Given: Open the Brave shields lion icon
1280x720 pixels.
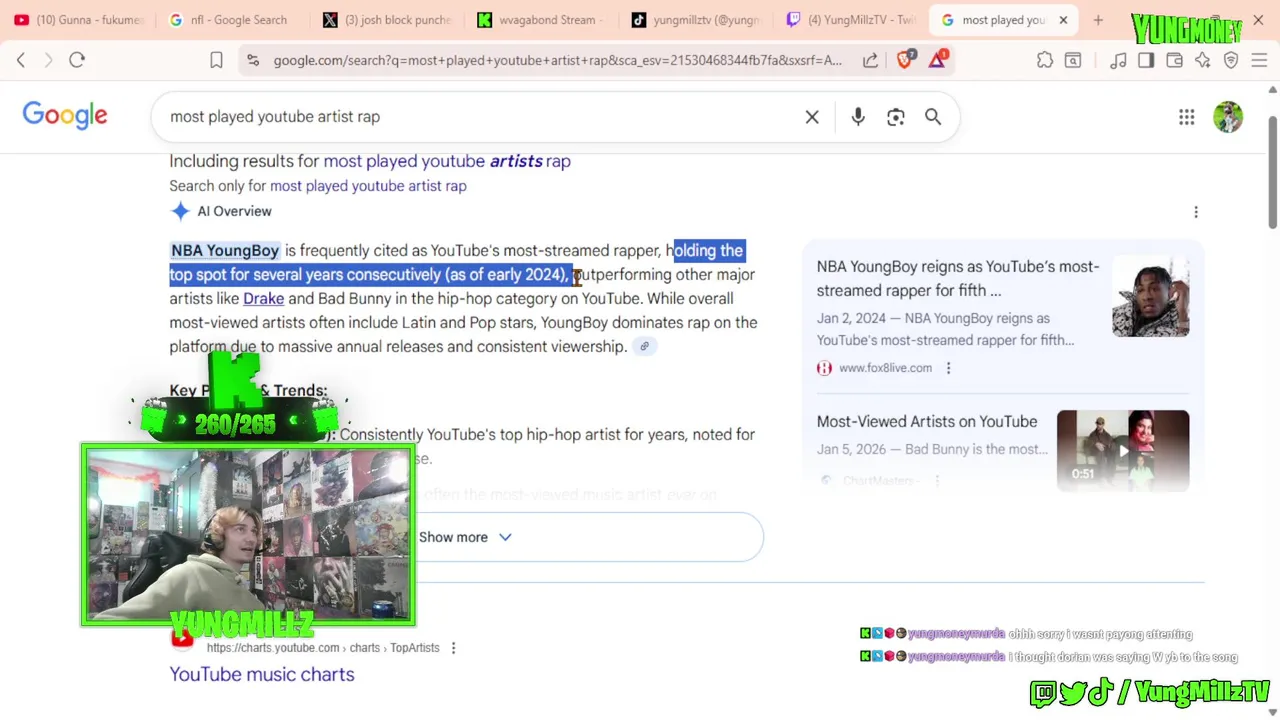Looking at the screenshot, I should (x=905, y=60).
